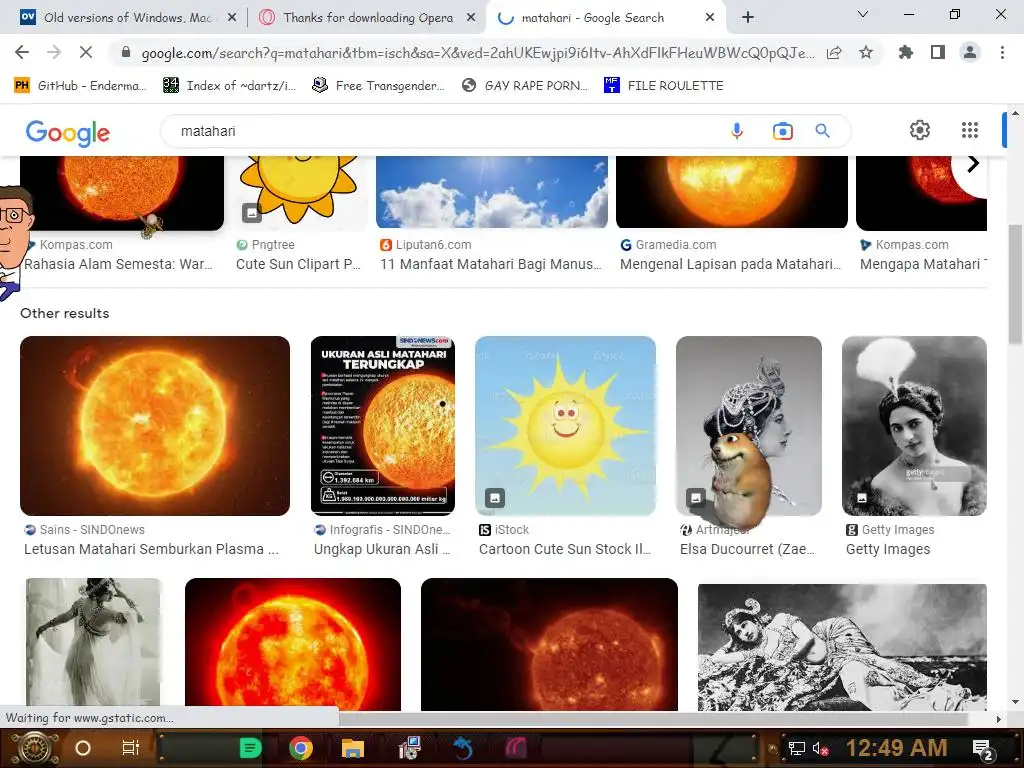Show next related images with the arrow
Screen dimensions: 1024x768
(x=972, y=164)
